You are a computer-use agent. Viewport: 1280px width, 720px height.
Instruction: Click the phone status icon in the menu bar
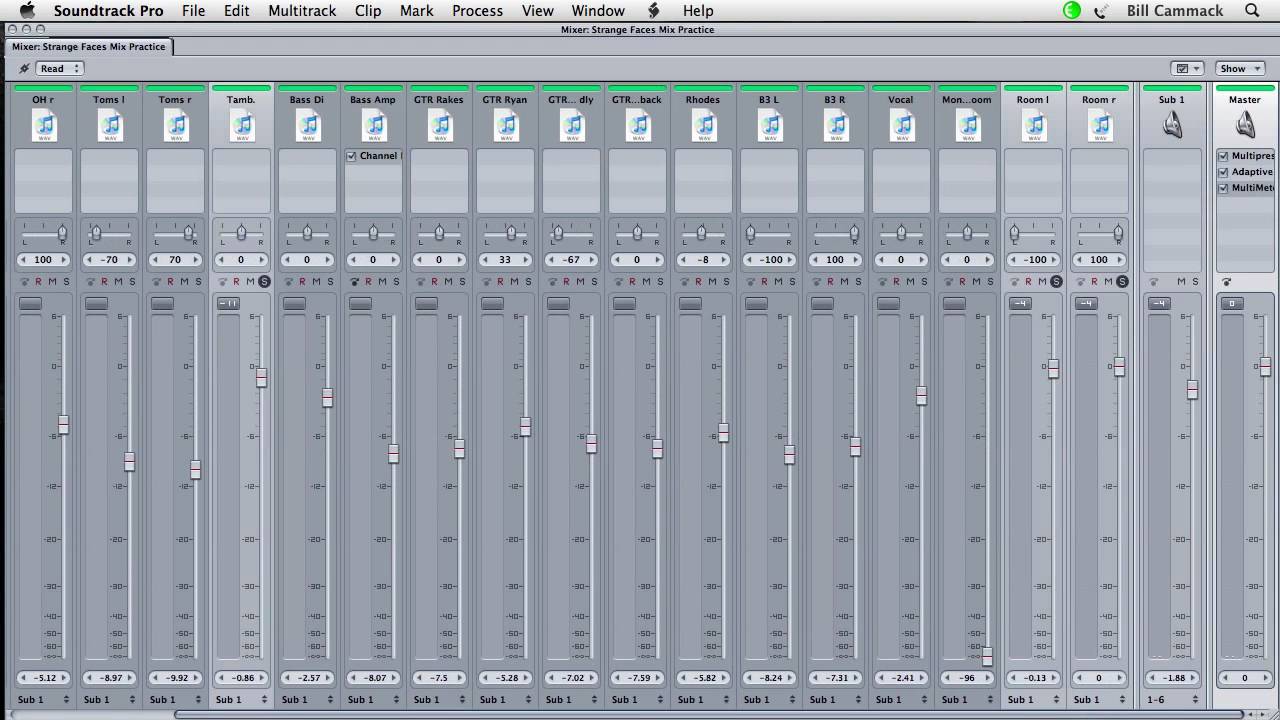(1101, 11)
